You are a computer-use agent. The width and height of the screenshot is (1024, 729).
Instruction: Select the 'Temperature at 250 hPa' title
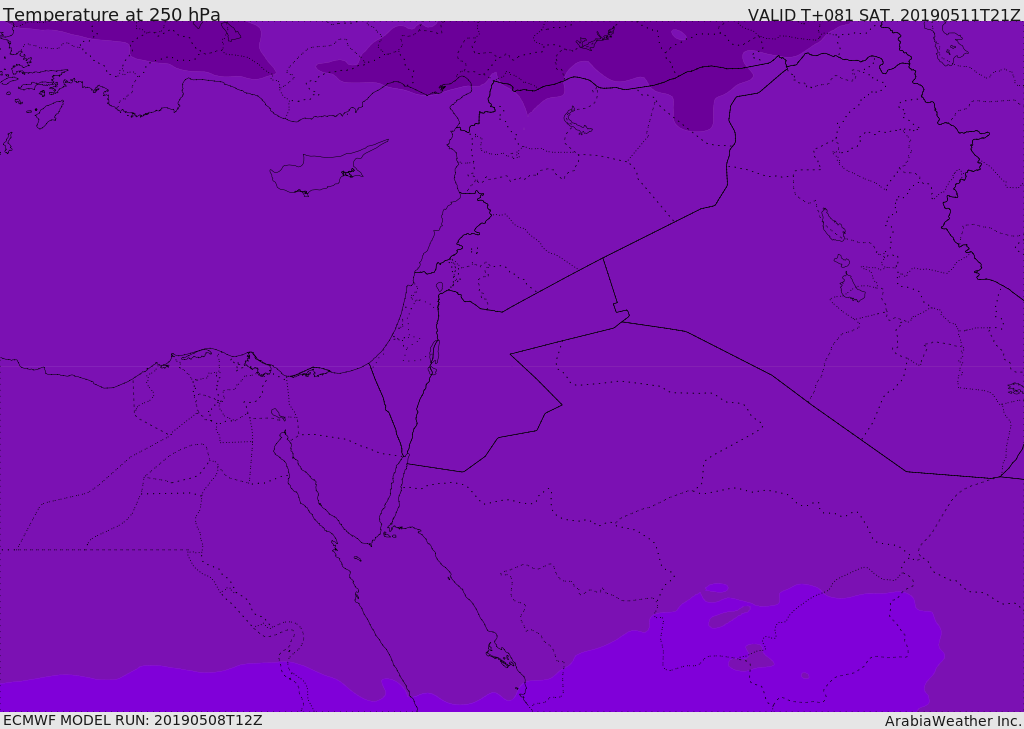[112, 14]
